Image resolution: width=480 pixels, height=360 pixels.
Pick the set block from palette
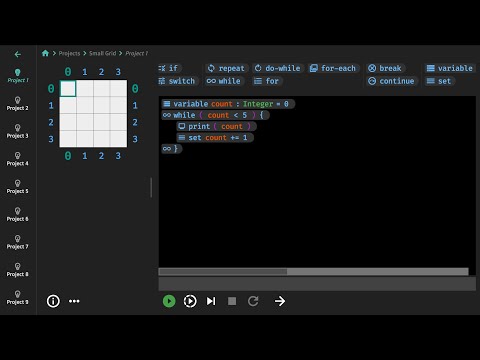(439, 81)
